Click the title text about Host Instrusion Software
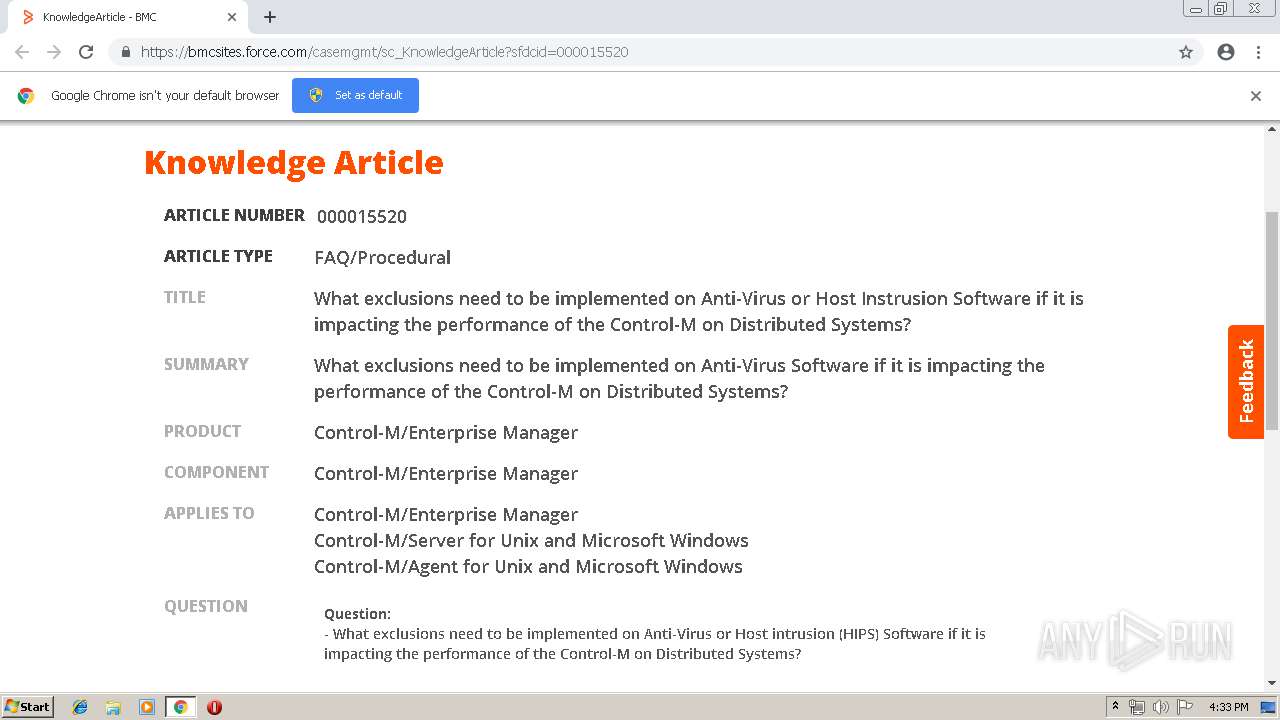This screenshot has width=1280, height=720. point(699,311)
